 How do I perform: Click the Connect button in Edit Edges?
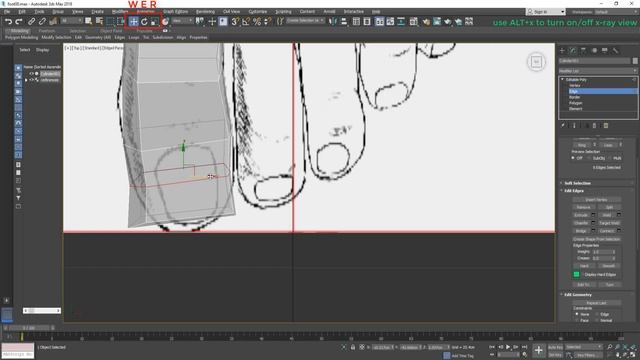point(607,231)
